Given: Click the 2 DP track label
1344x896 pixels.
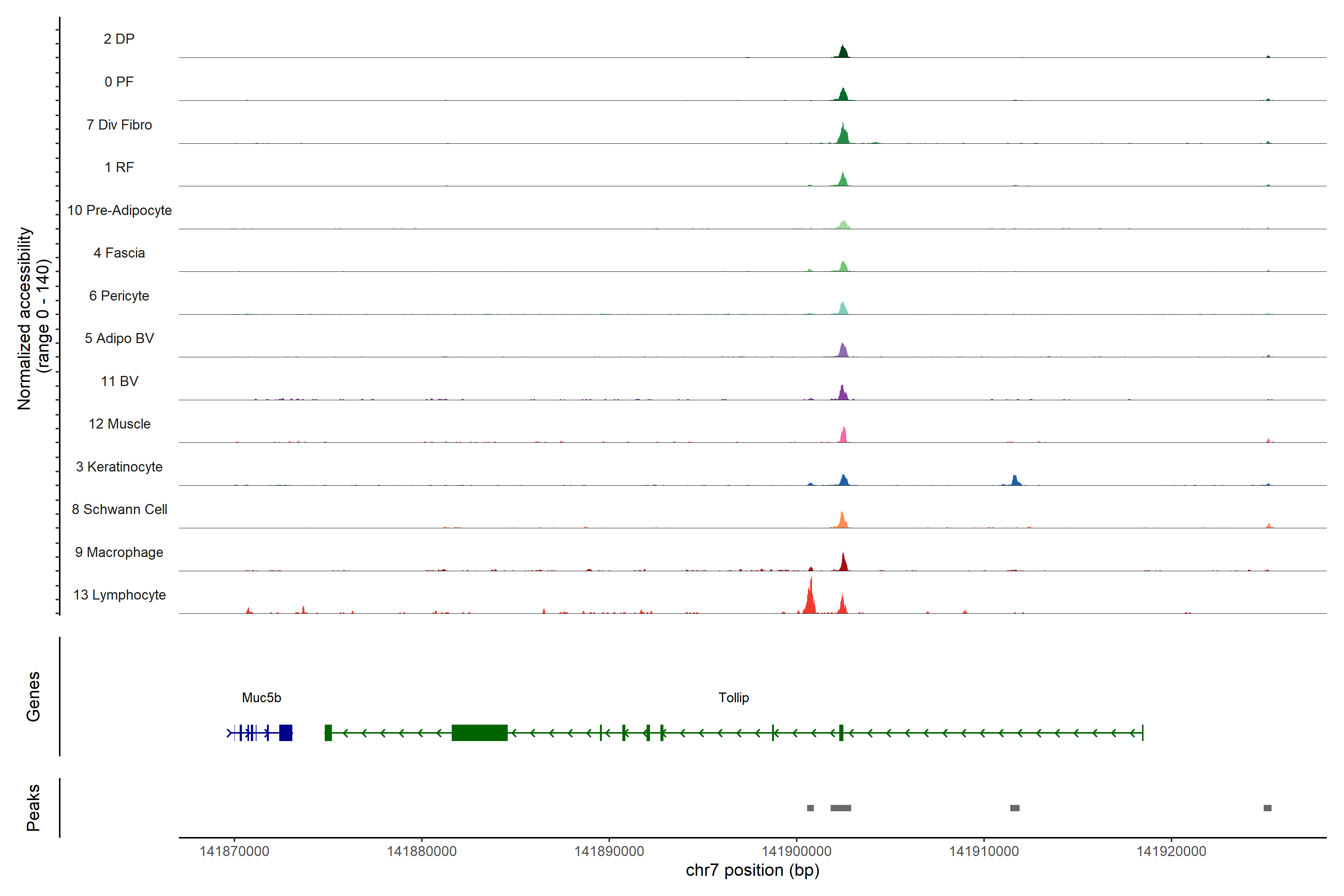Looking at the screenshot, I should coord(119,39).
